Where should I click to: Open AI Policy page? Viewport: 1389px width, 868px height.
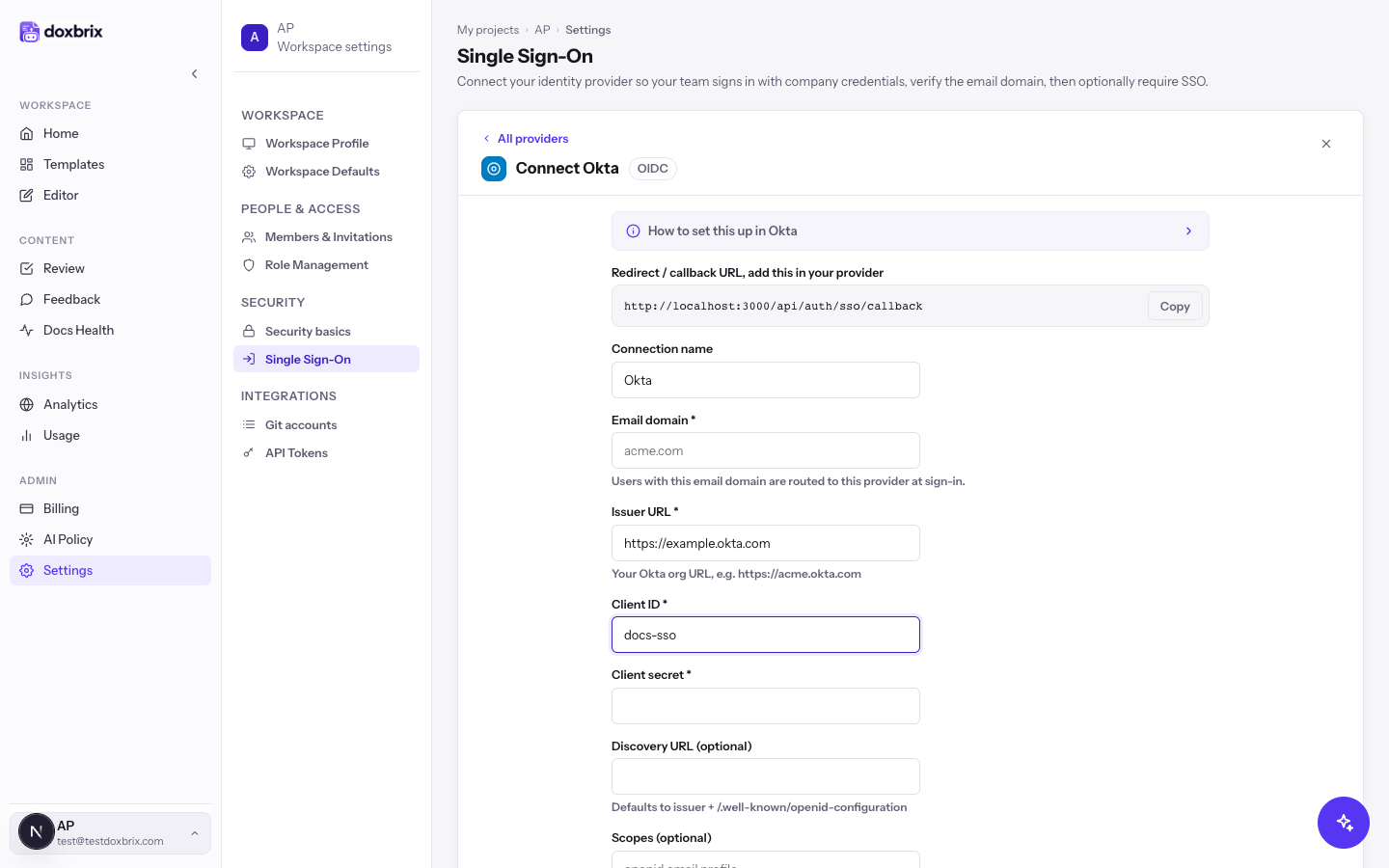(x=110, y=539)
